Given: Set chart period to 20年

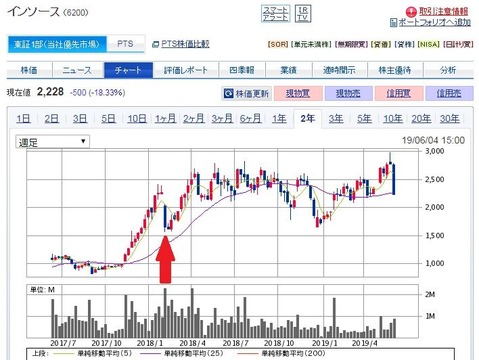Looking at the screenshot, I should point(421,119).
